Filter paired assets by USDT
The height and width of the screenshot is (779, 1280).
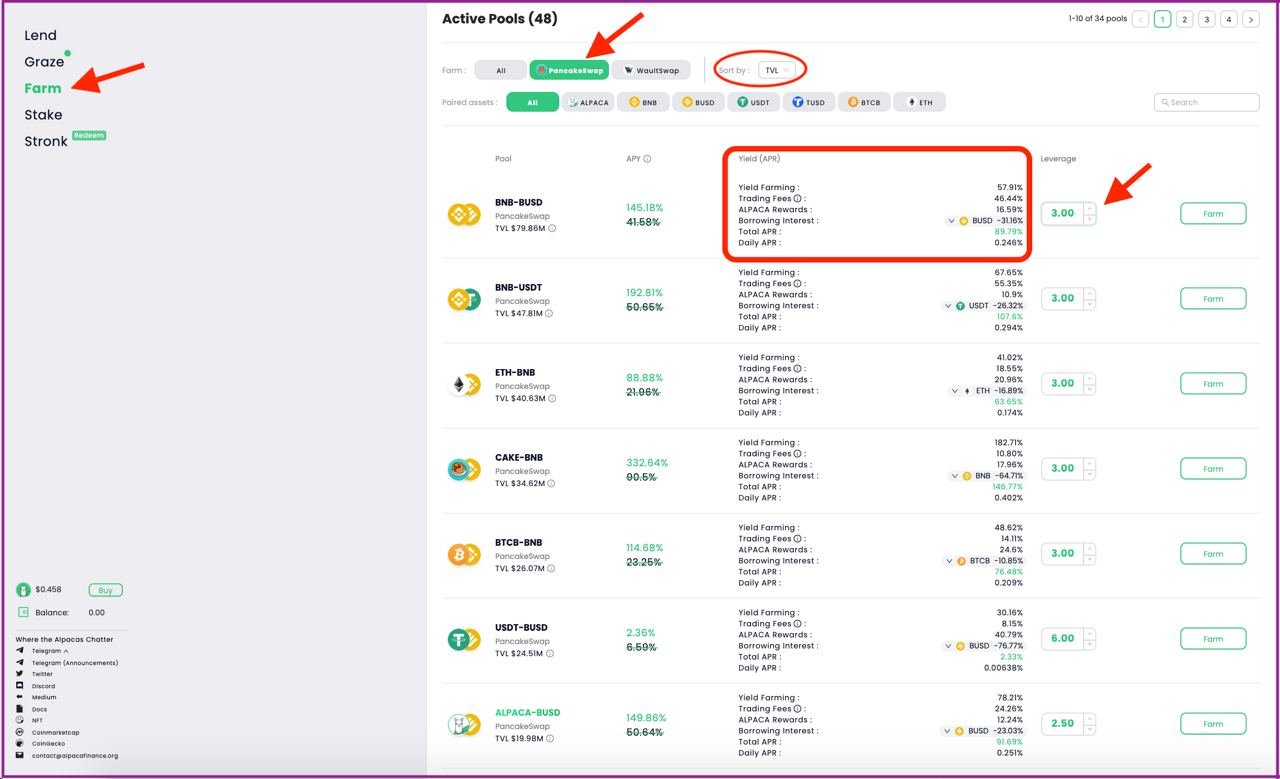tap(754, 102)
